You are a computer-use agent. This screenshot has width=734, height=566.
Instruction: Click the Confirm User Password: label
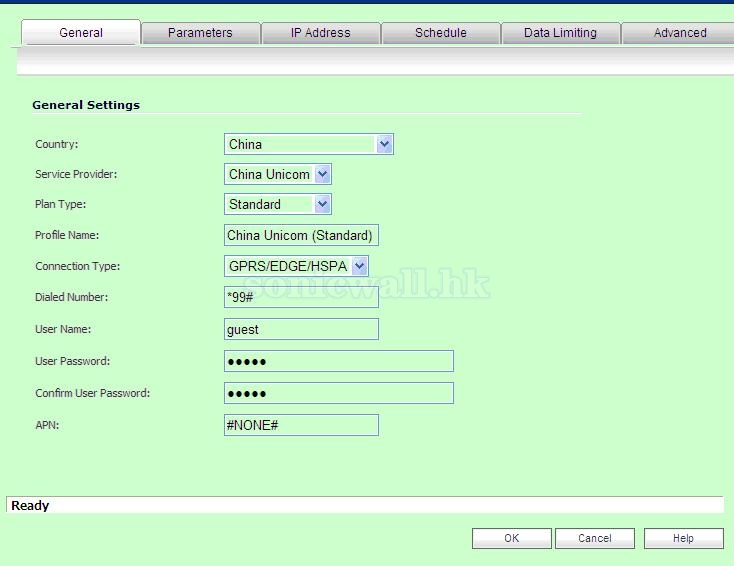(93, 393)
